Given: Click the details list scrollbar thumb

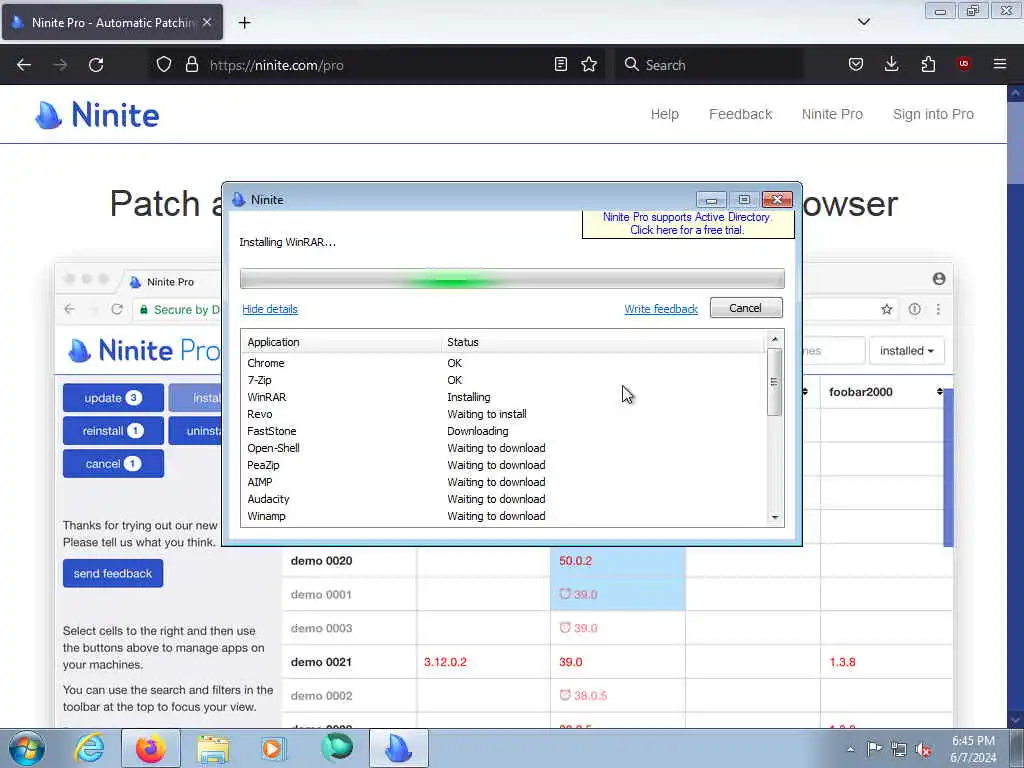Looking at the screenshot, I should (x=775, y=382).
